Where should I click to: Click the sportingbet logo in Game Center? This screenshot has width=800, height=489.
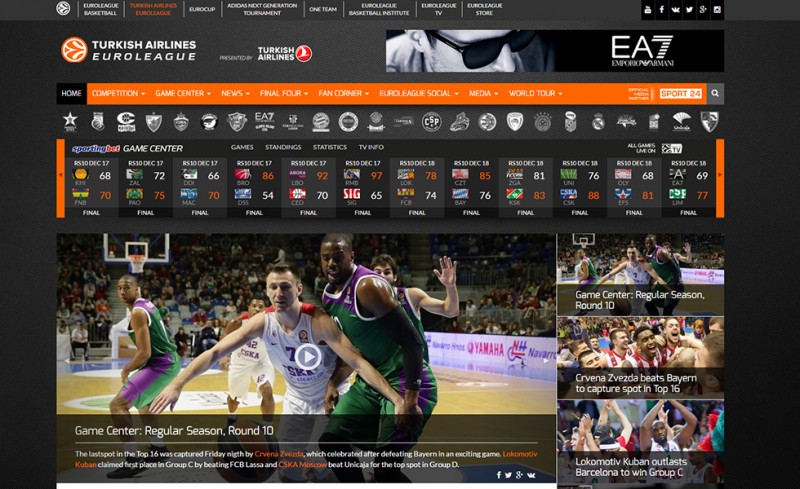click(x=95, y=149)
